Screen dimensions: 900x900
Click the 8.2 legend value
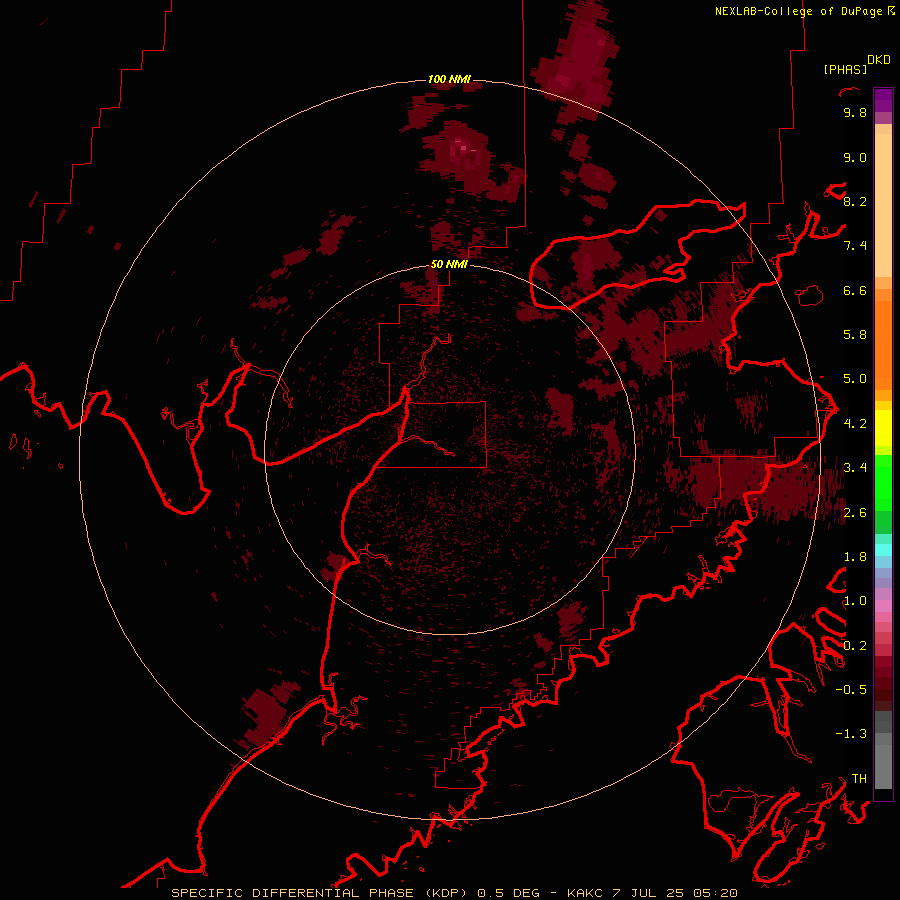tap(855, 201)
